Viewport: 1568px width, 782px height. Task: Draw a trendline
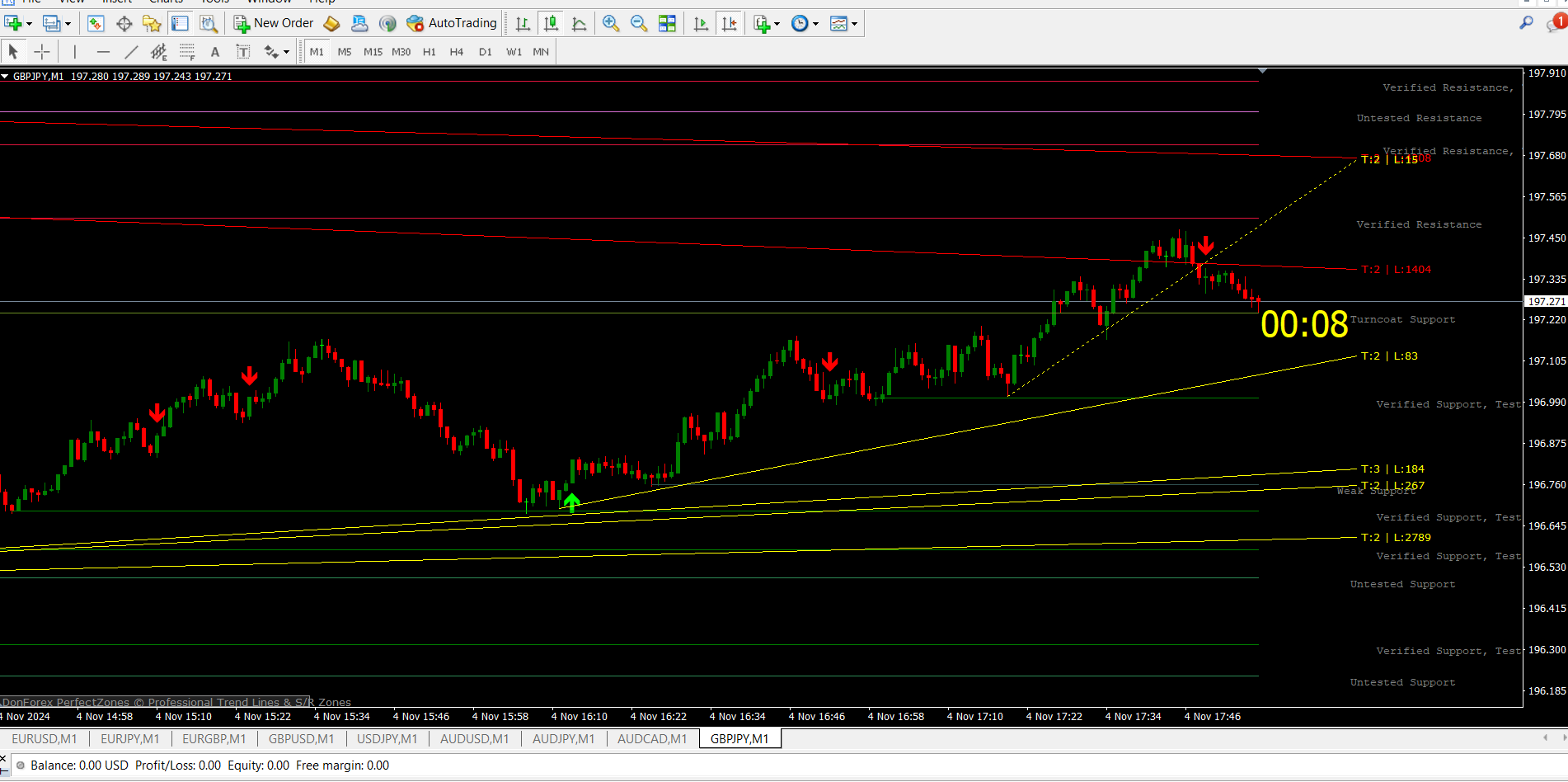pyautogui.click(x=131, y=52)
